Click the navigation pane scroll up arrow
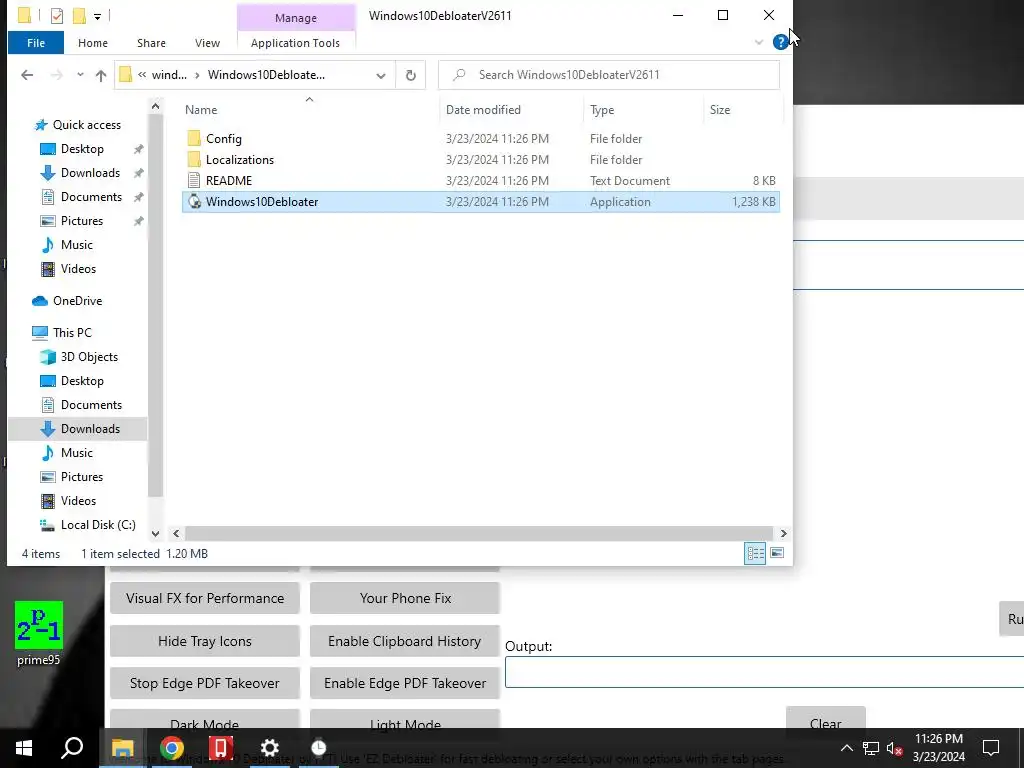 [155, 105]
